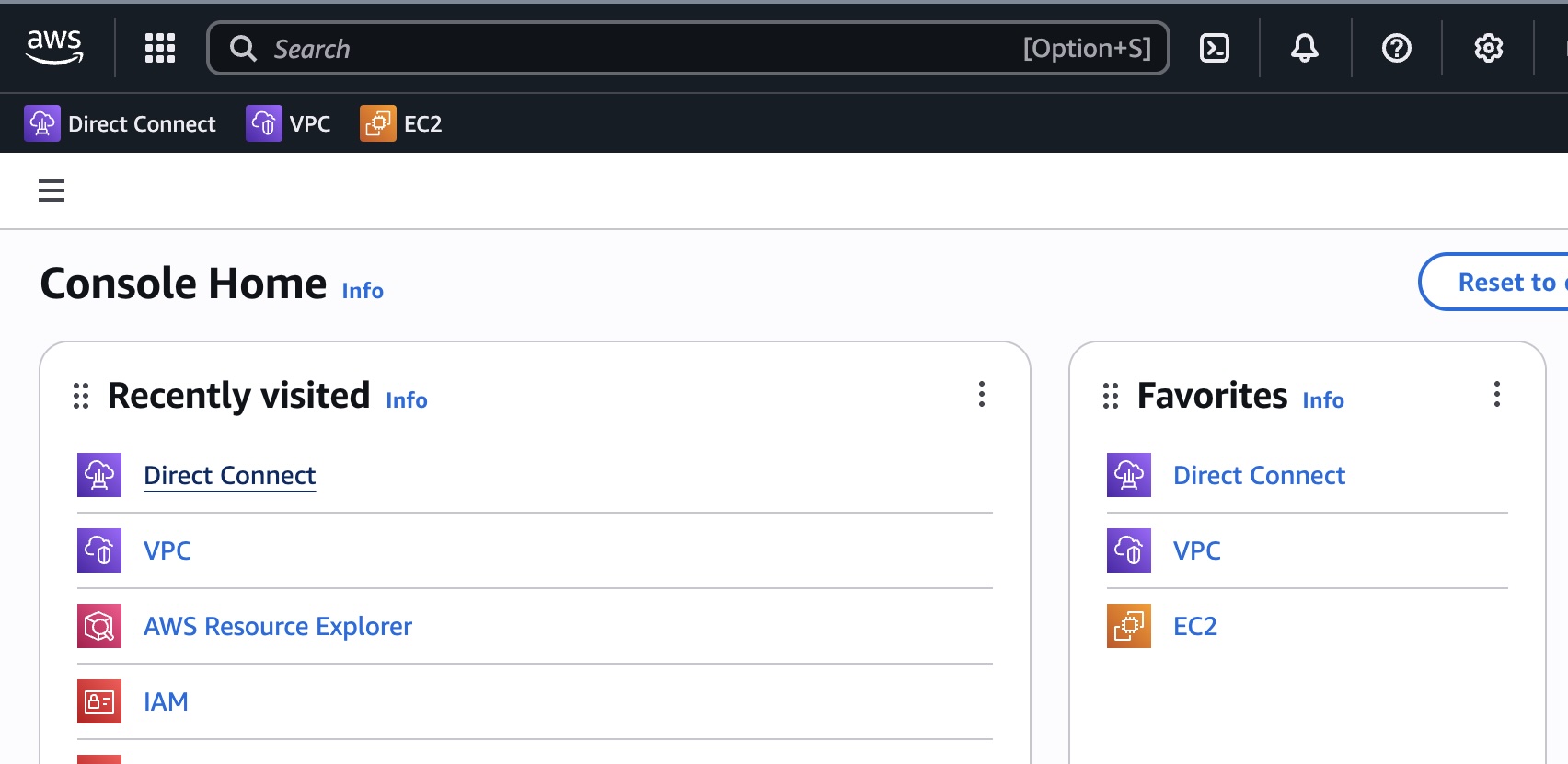
Task: Grab Favorites widget drag handle
Action: click(x=1111, y=396)
